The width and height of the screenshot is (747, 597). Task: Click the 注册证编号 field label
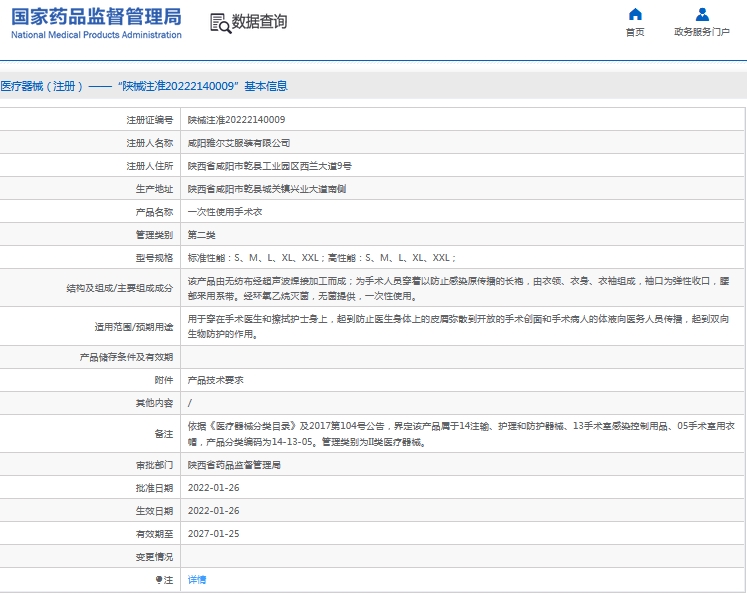tap(150, 120)
